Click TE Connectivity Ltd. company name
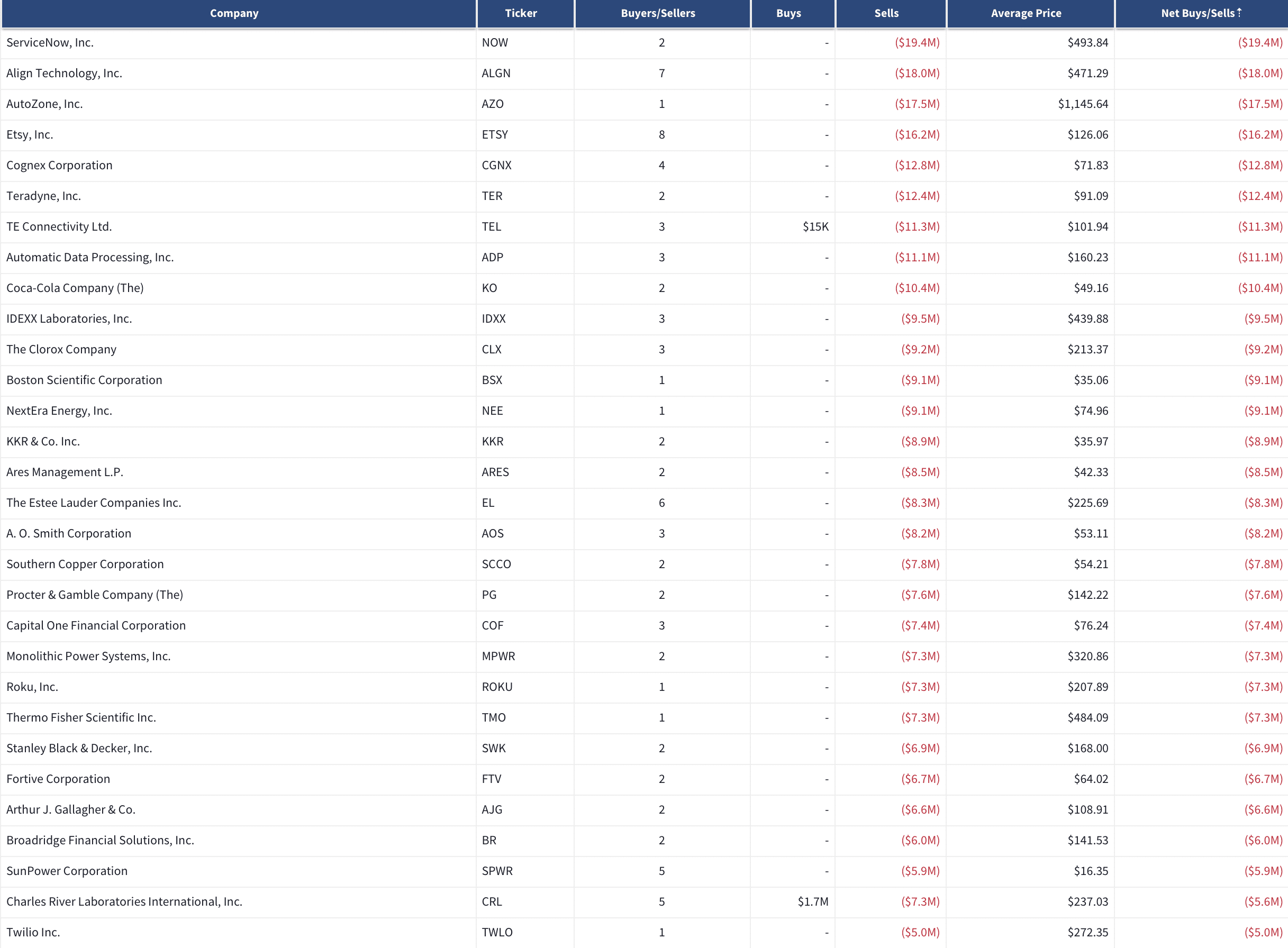Viewport: 1288px width, 948px height. click(59, 226)
